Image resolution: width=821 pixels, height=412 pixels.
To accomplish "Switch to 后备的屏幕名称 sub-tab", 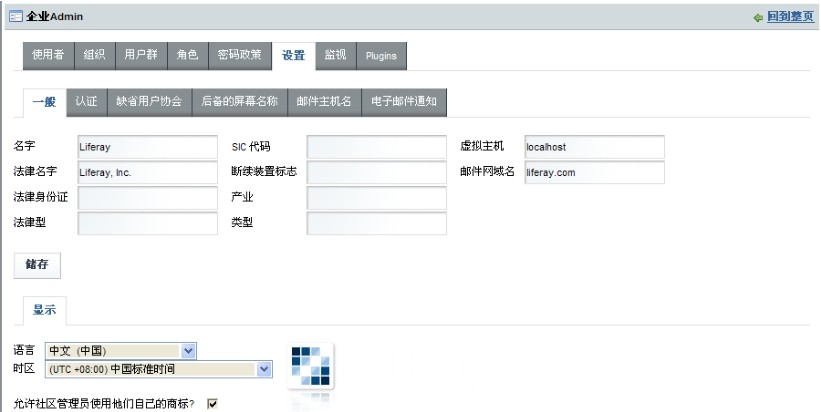I will (x=239, y=102).
